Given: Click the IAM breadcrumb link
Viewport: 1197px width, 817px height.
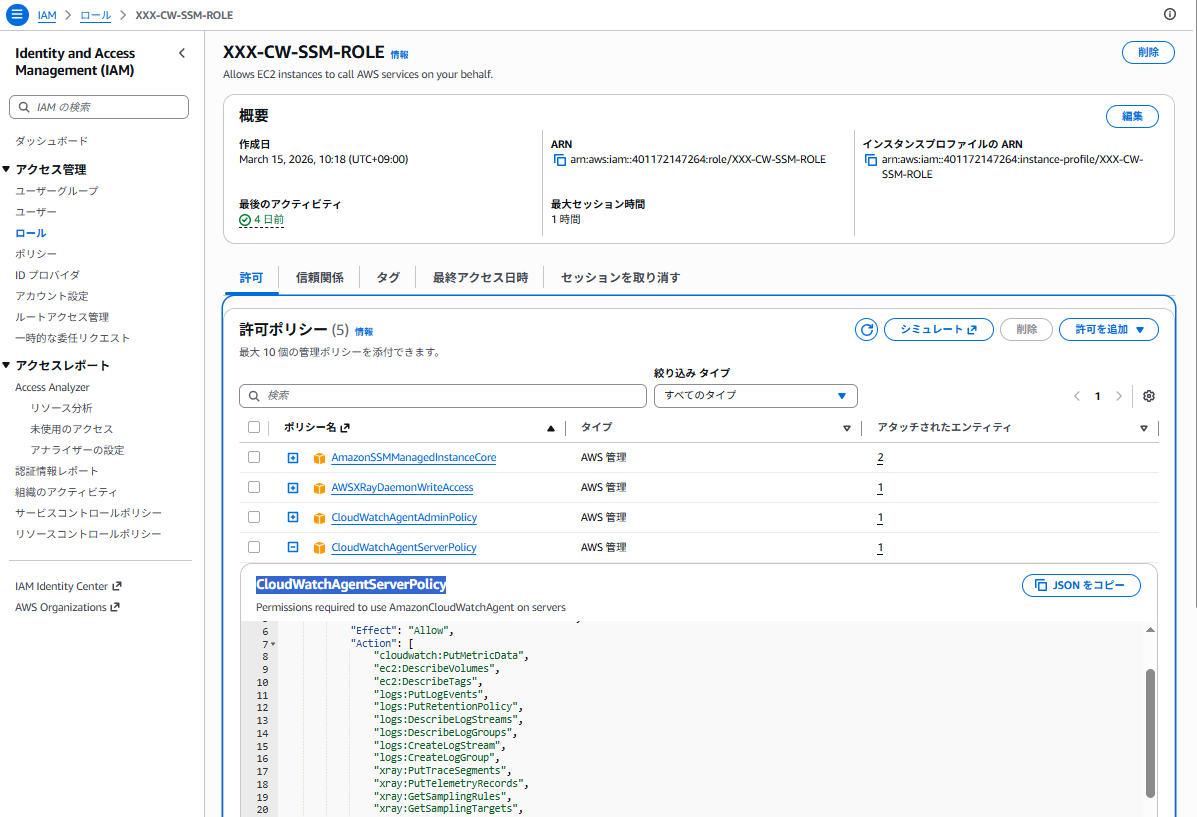Looking at the screenshot, I should 47,15.
